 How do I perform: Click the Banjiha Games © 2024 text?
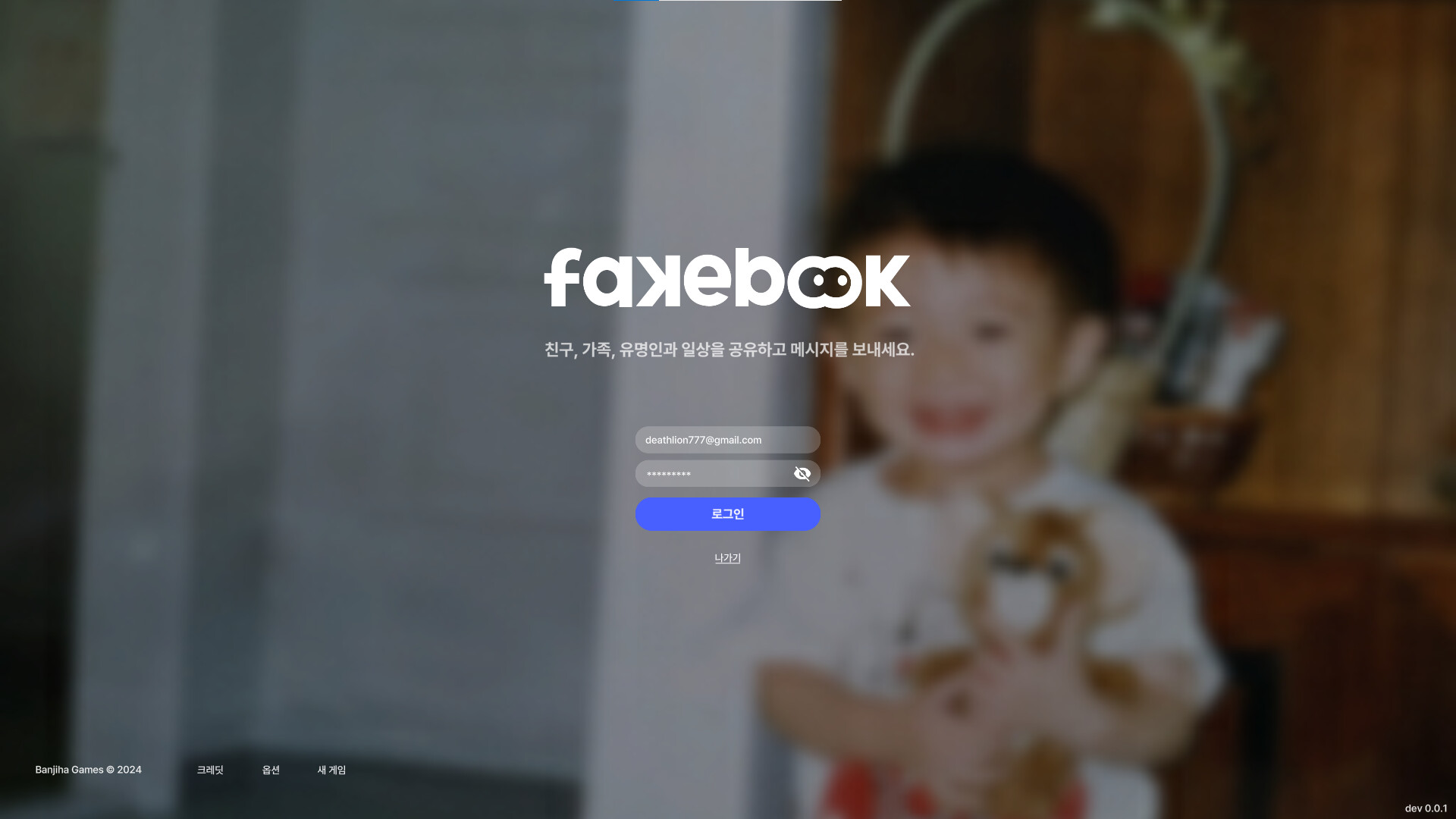pyautogui.click(x=88, y=770)
